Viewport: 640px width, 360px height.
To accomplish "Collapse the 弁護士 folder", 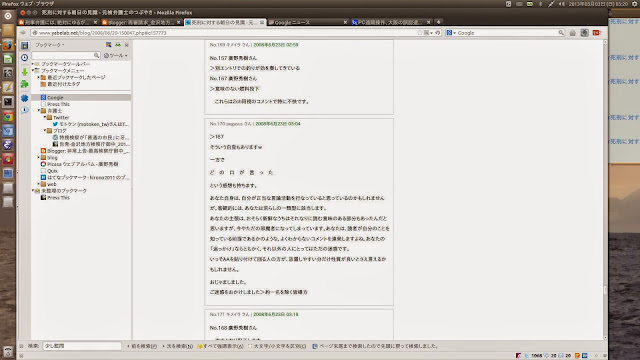I will [39, 111].
